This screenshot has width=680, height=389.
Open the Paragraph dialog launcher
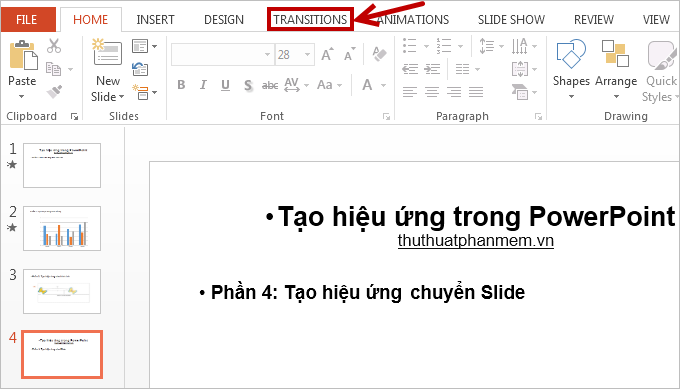[538, 116]
